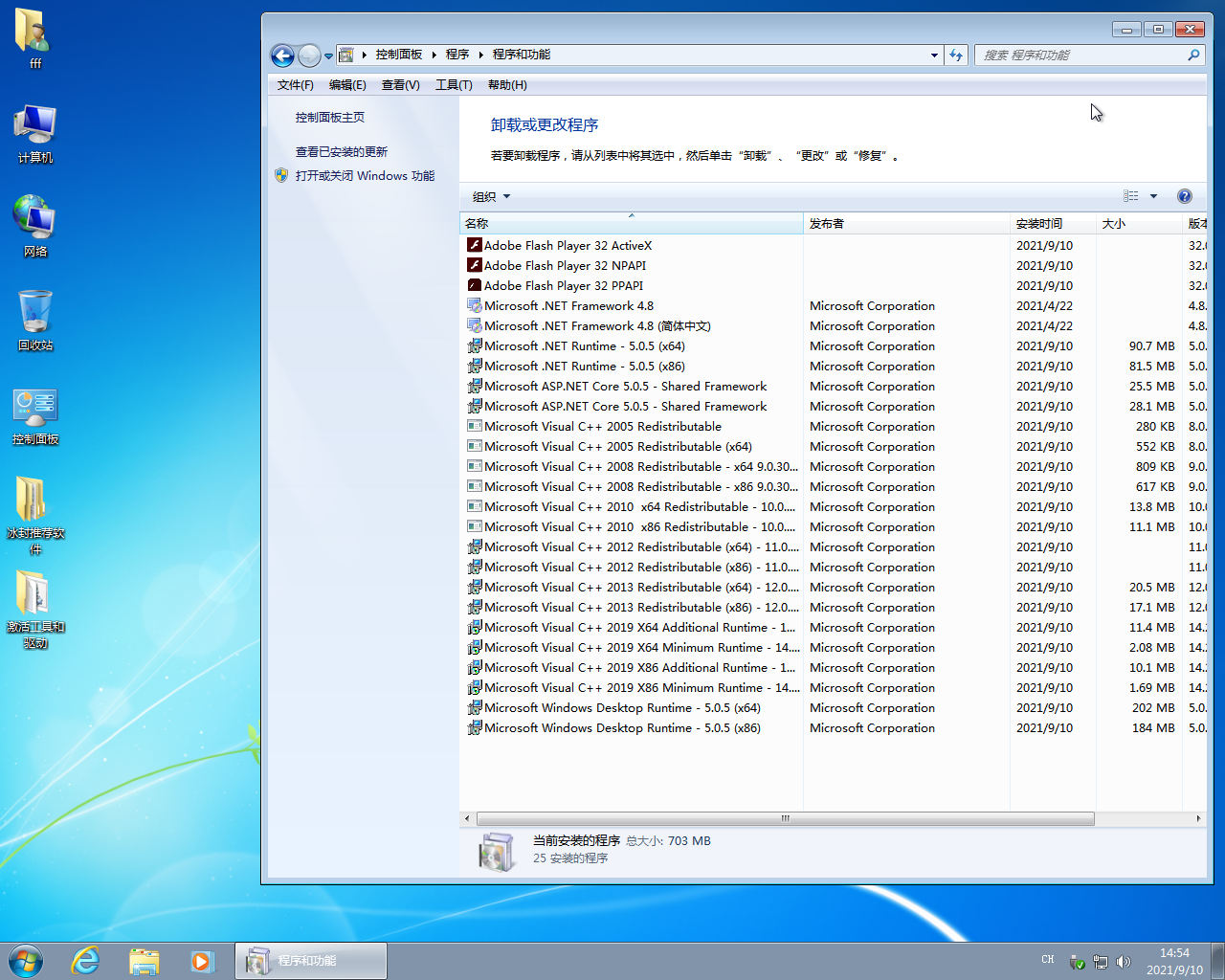Select Adobe Flash Player 32 ActiveX icon

tap(474, 245)
